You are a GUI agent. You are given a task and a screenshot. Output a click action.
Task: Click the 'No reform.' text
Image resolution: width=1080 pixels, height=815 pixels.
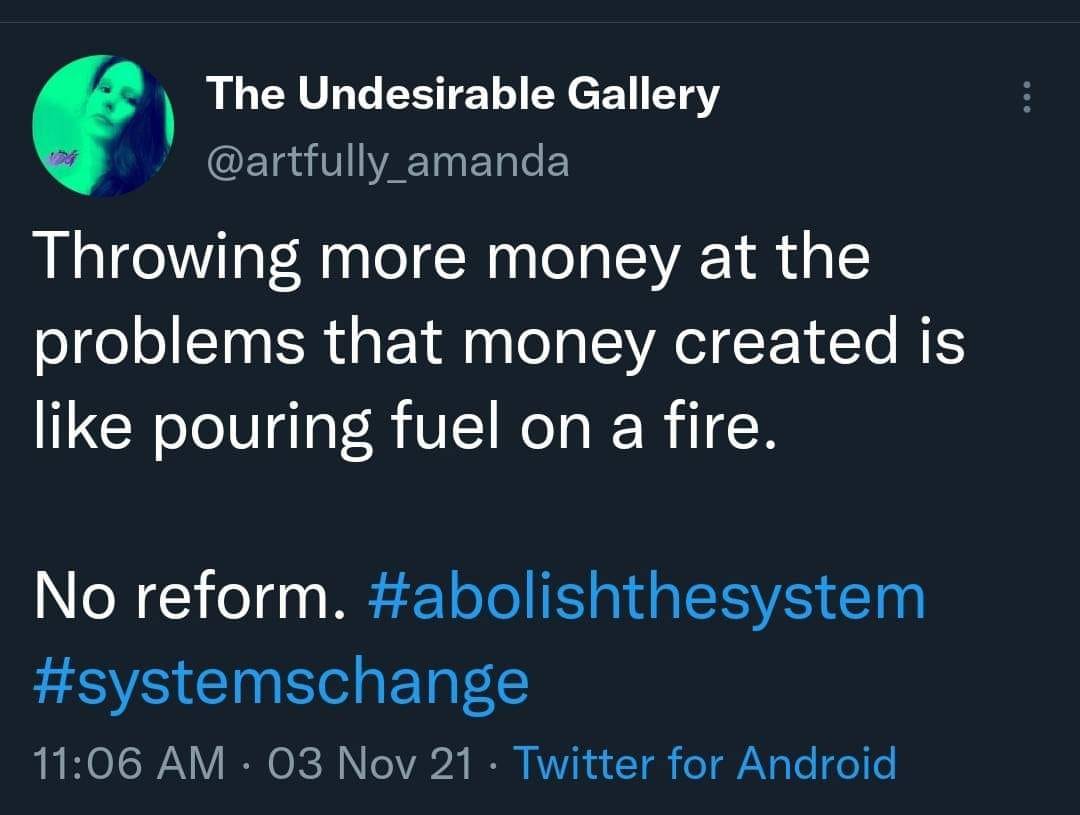(191, 597)
